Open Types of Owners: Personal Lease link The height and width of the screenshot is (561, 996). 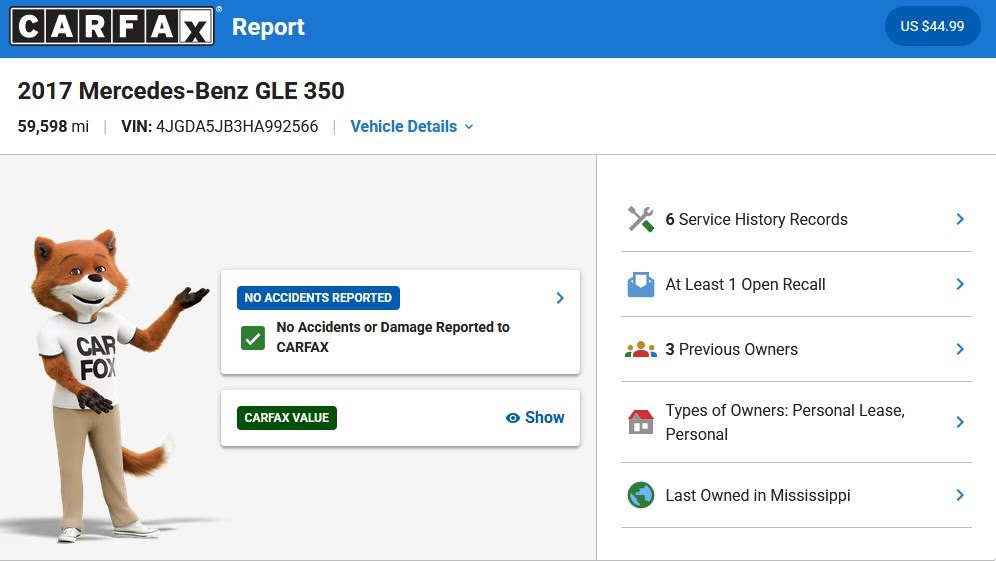tap(796, 422)
